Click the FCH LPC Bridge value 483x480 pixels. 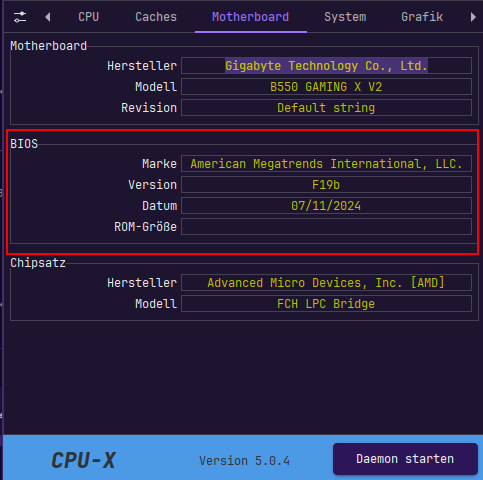click(326, 304)
